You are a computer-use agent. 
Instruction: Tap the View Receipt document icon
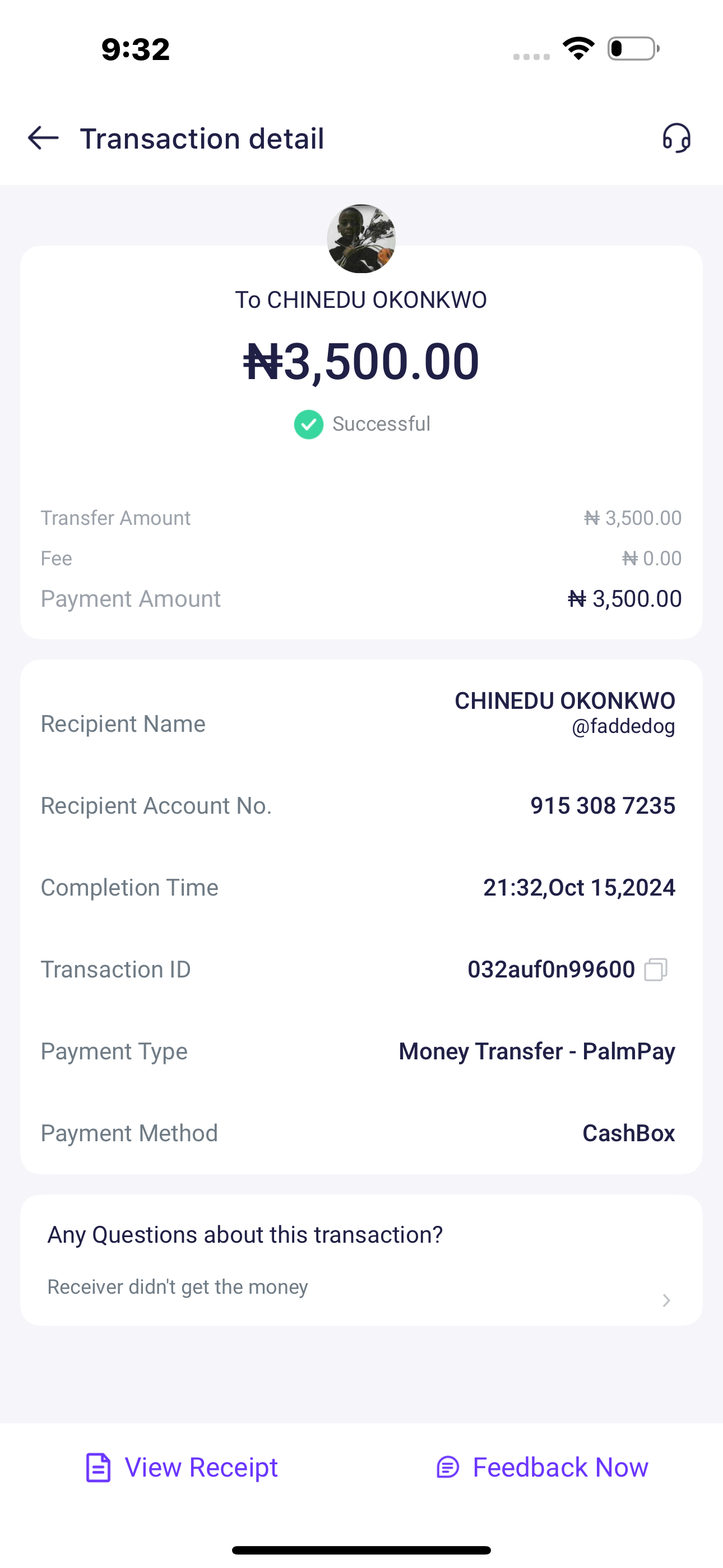(98, 1468)
